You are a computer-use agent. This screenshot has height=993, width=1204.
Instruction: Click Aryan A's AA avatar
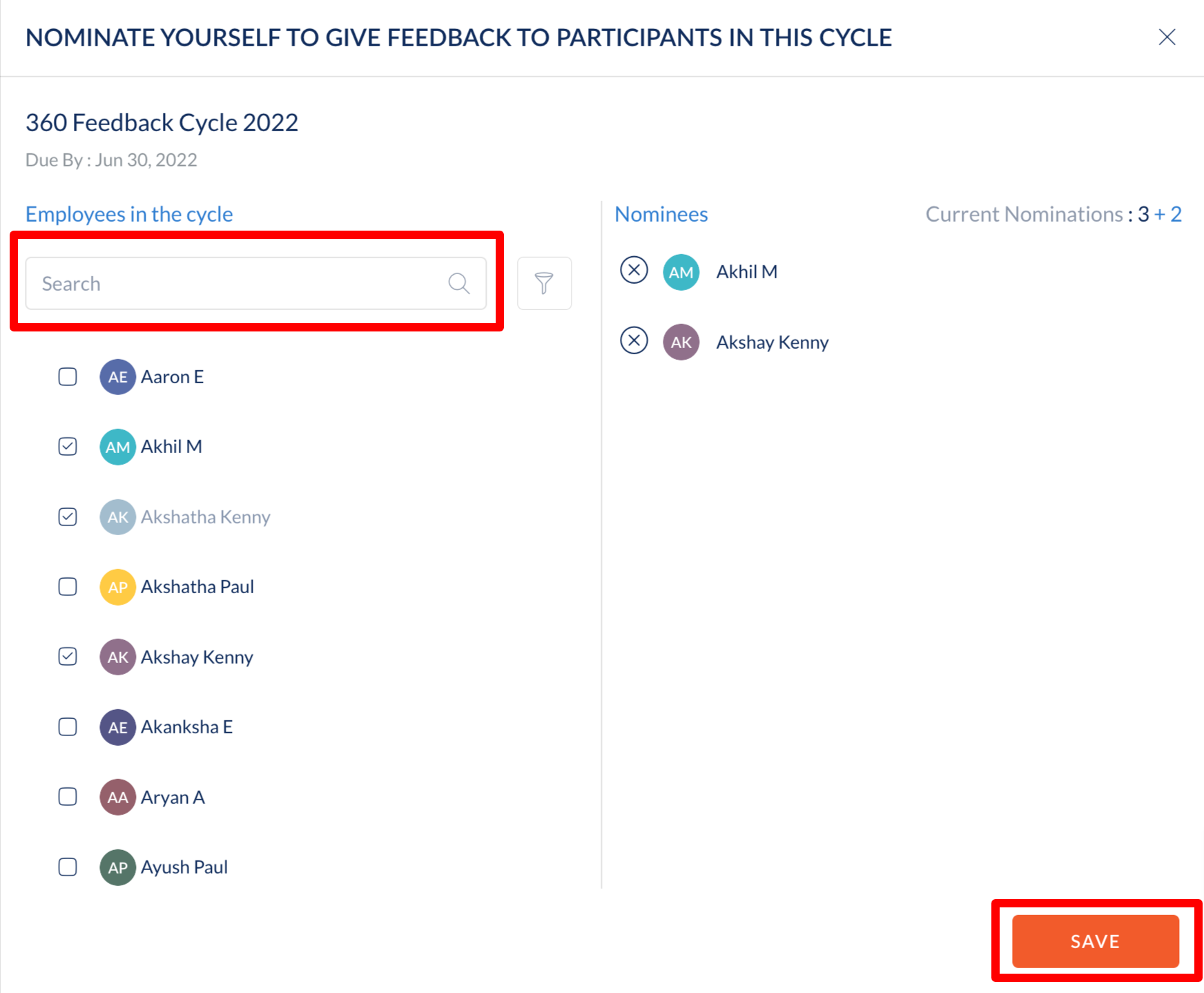coord(118,798)
